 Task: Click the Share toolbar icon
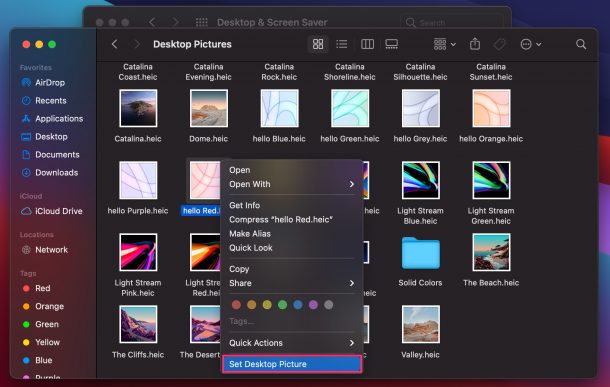475,44
